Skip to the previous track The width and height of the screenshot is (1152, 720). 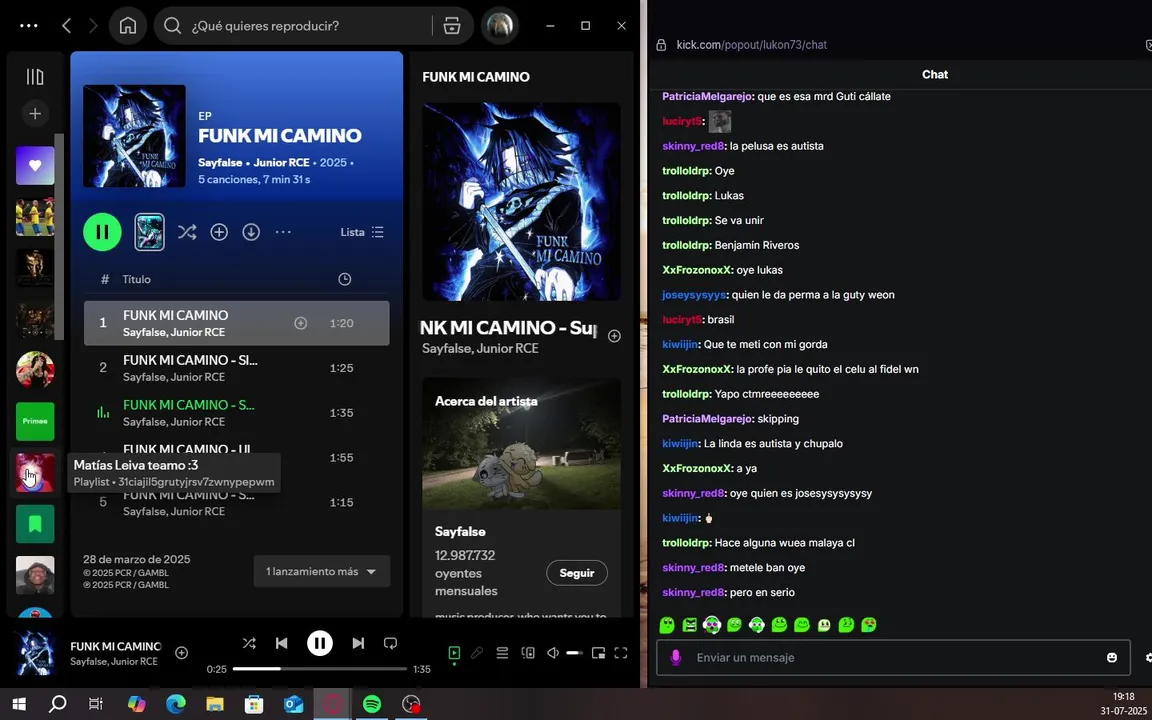[281, 644]
